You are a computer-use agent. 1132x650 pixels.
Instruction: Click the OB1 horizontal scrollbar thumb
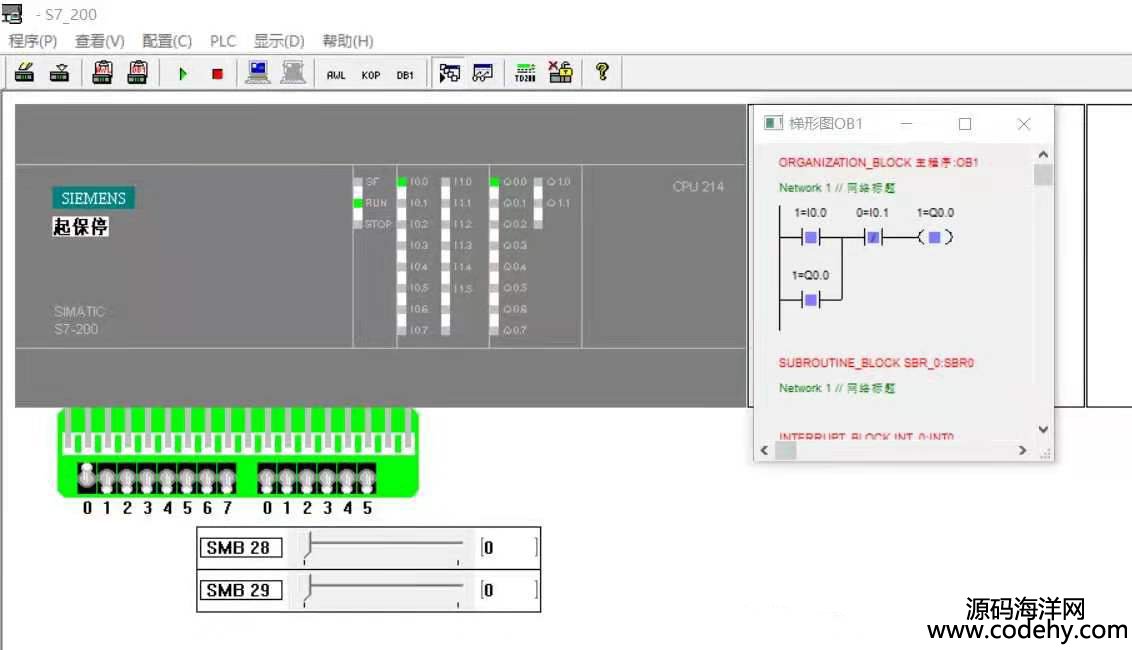785,451
